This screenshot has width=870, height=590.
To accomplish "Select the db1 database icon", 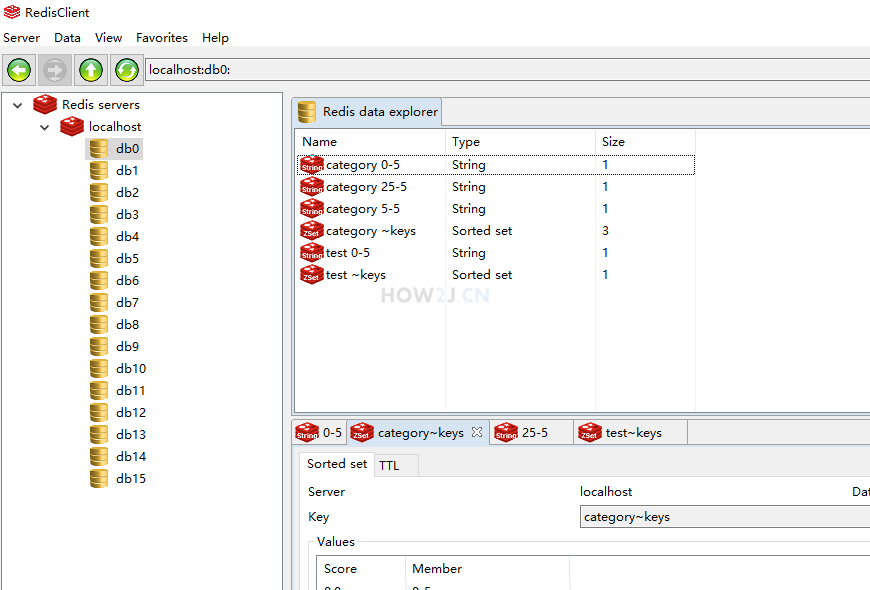I will [x=99, y=170].
